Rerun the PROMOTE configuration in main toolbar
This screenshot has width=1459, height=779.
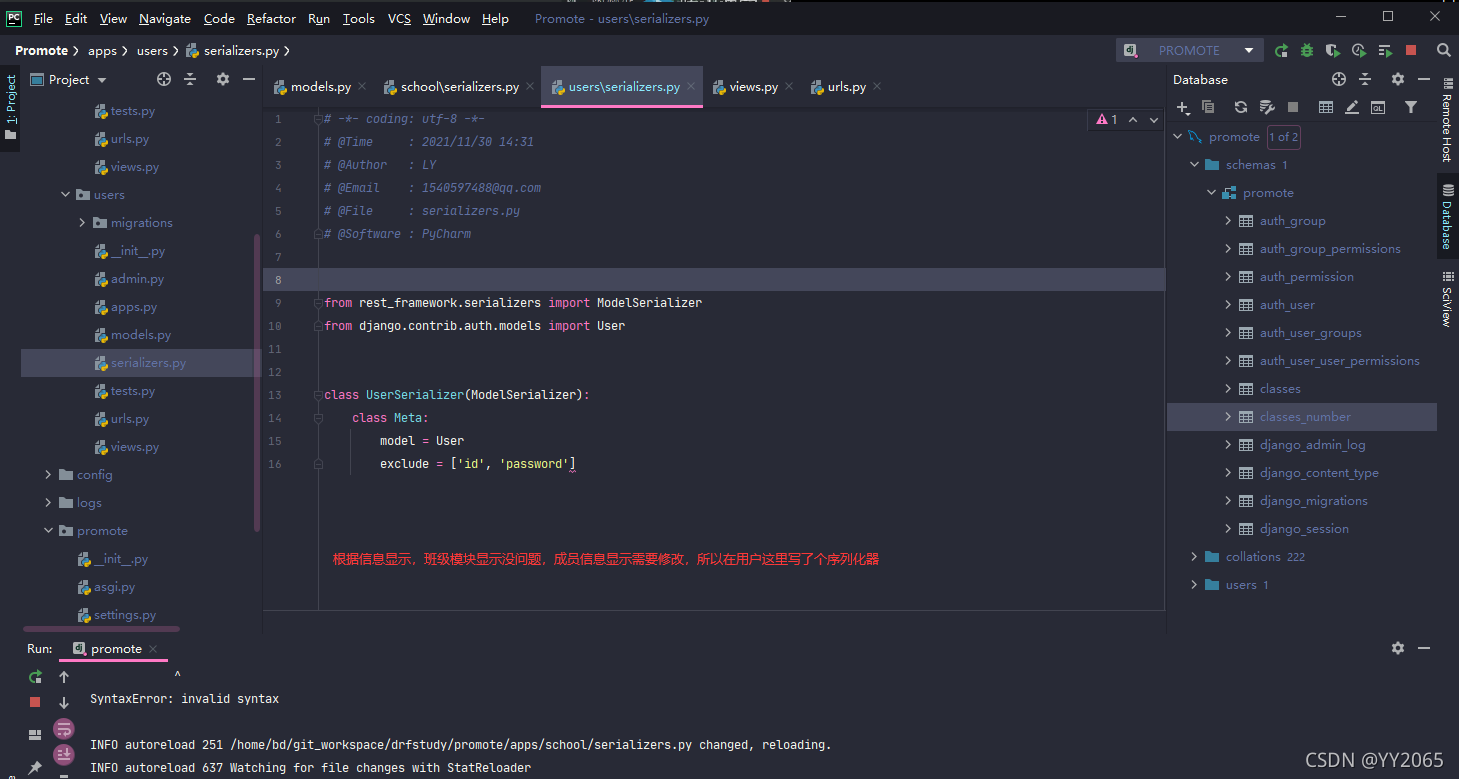1281,50
